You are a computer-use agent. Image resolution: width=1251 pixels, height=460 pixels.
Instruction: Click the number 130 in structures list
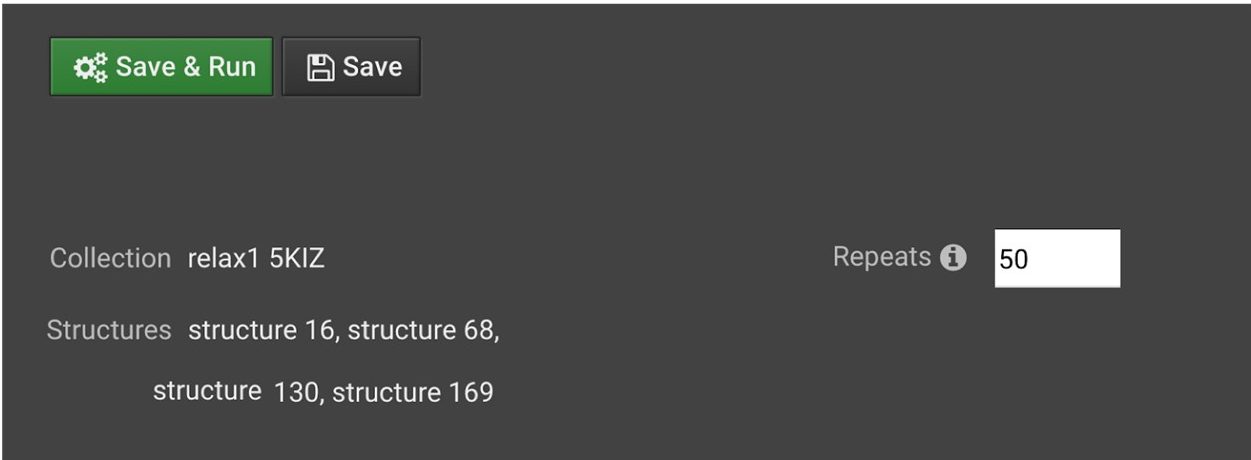coord(295,392)
